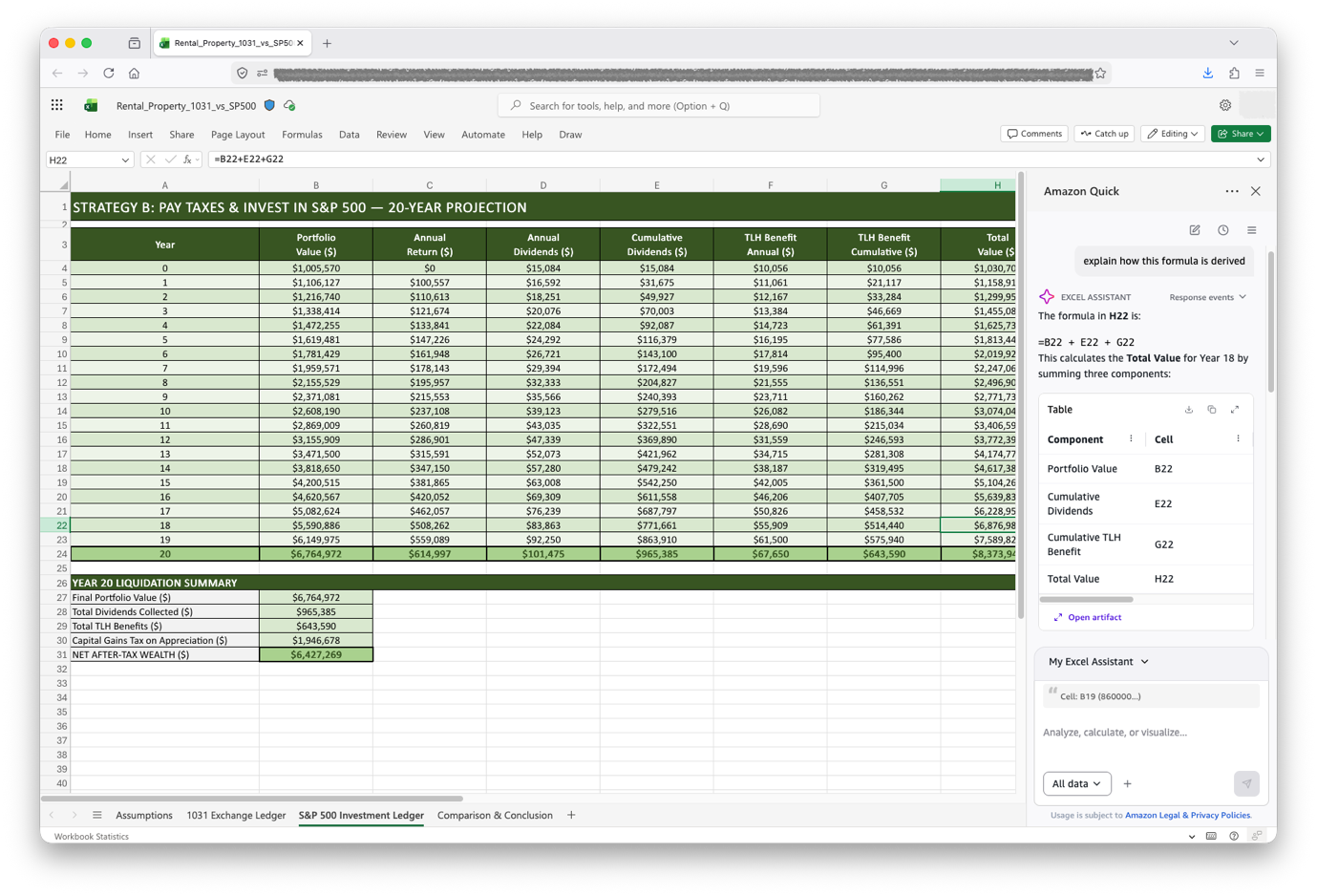Viewport: 1317px width, 896px height.
Task: Open a new browser tab
Action: coord(328,43)
